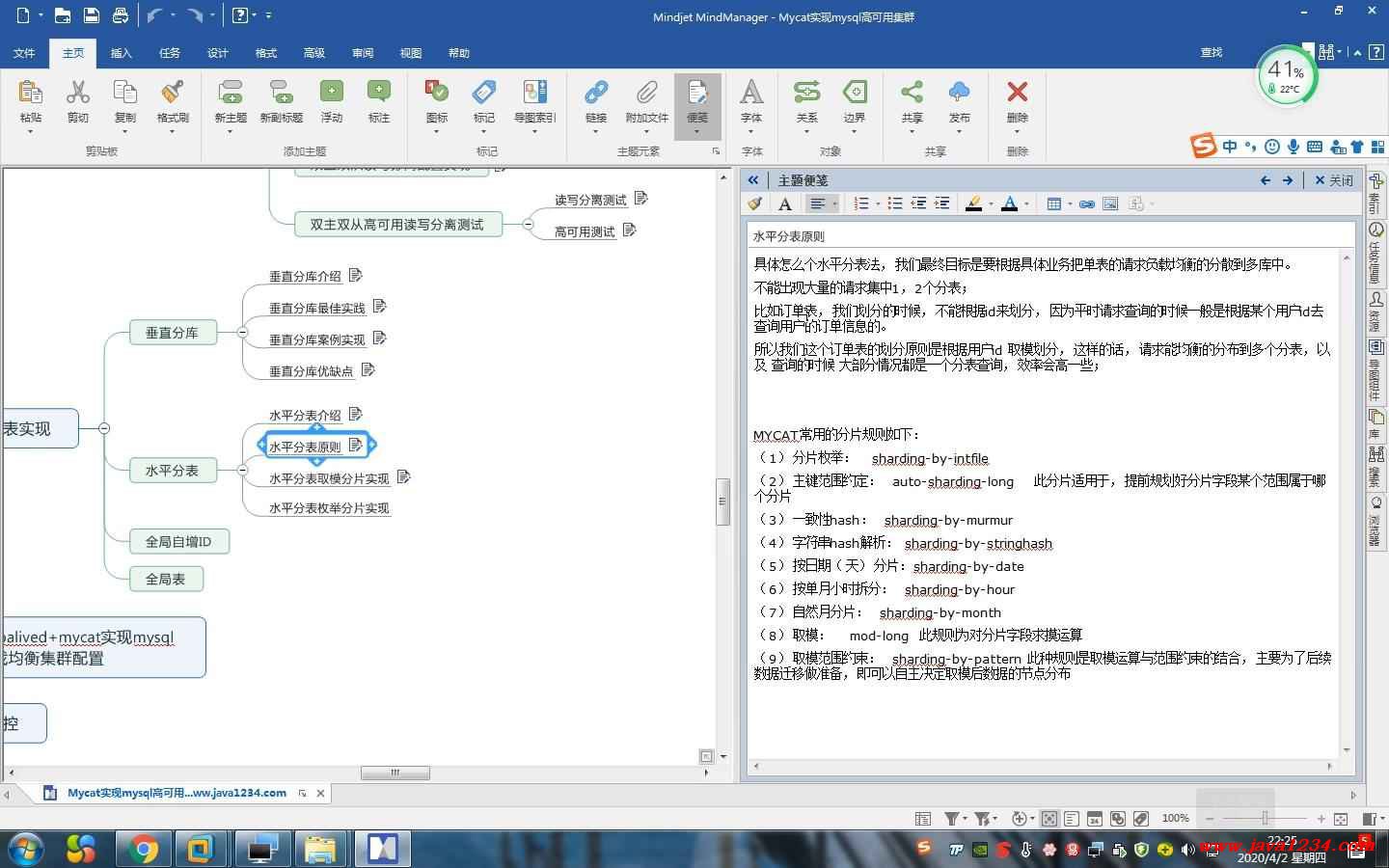Screen dimensions: 1389x868
Task: Open the Map Index (导图索引) tool
Action: coord(534,93)
